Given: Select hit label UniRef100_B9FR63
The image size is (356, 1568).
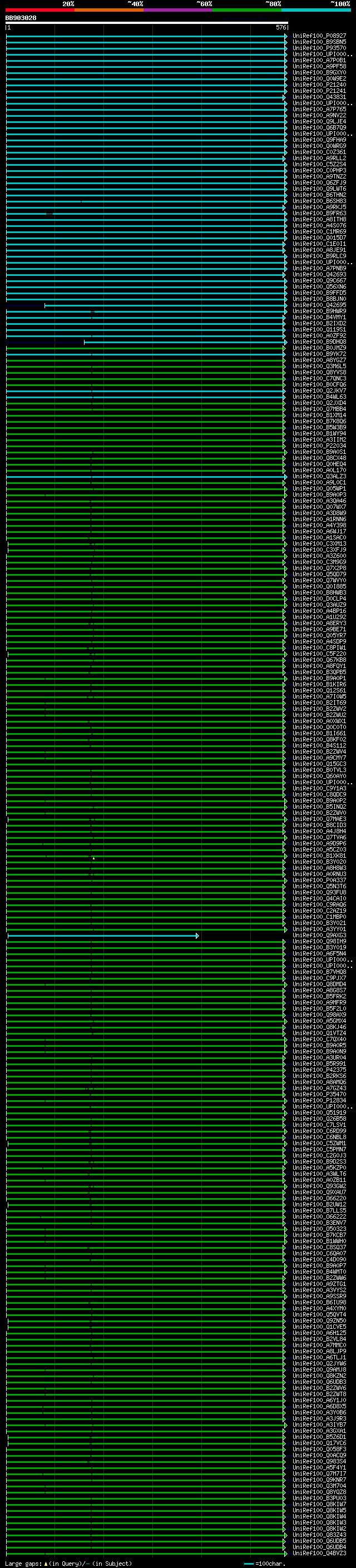Looking at the screenshot, I should point(319,213).
